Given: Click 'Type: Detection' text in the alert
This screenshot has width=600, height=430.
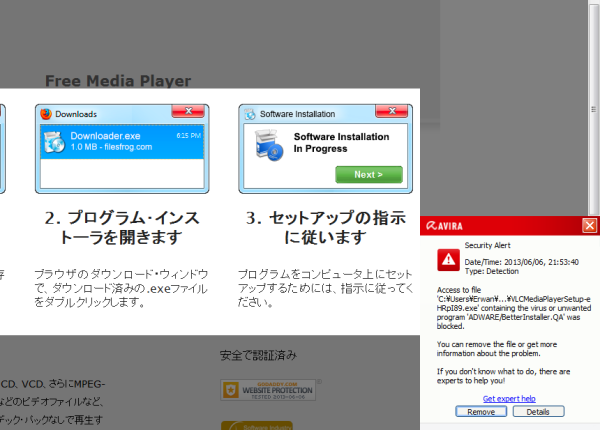Looking at the screenshot, I should pos(492,271).
